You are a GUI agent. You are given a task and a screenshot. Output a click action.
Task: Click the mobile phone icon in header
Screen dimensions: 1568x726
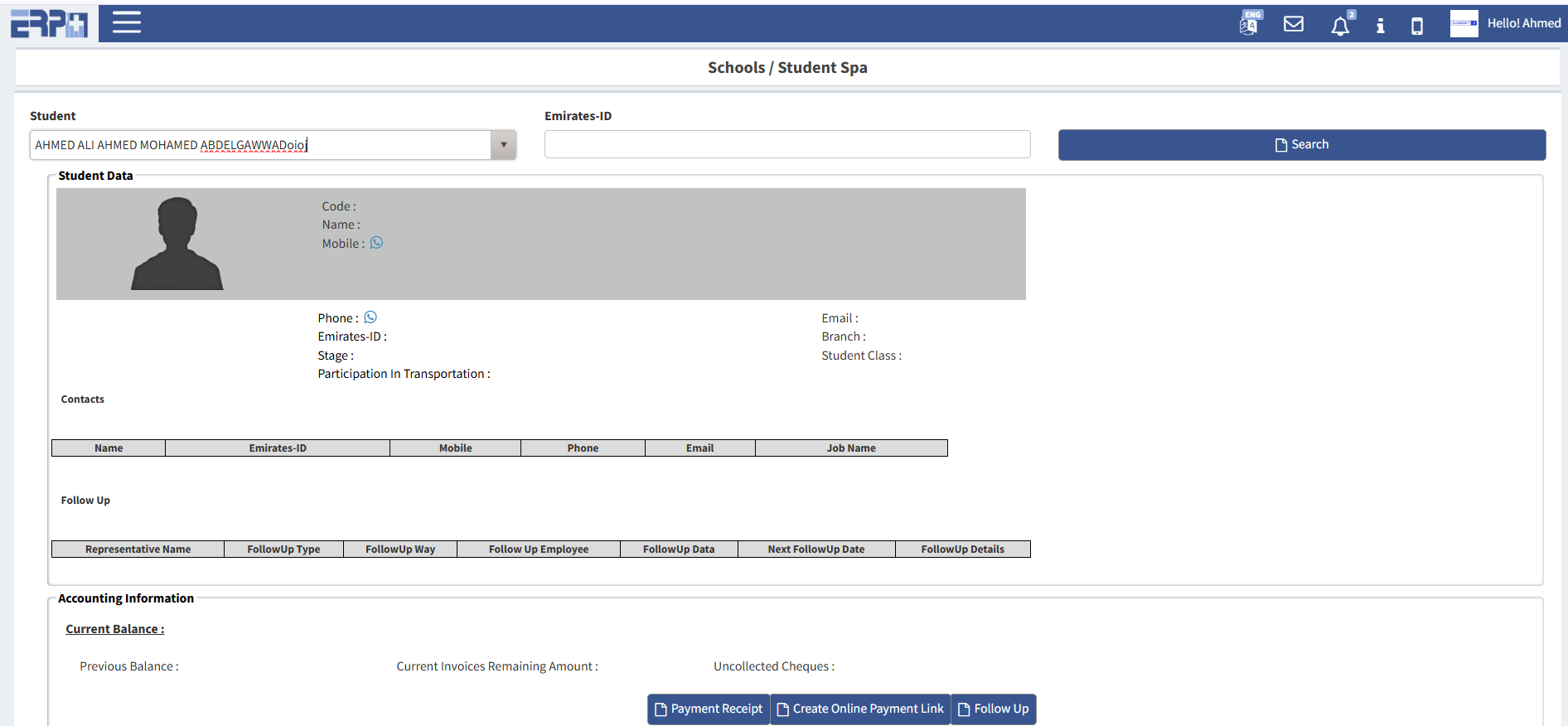pyautogui.click(x=1416, y=26)
